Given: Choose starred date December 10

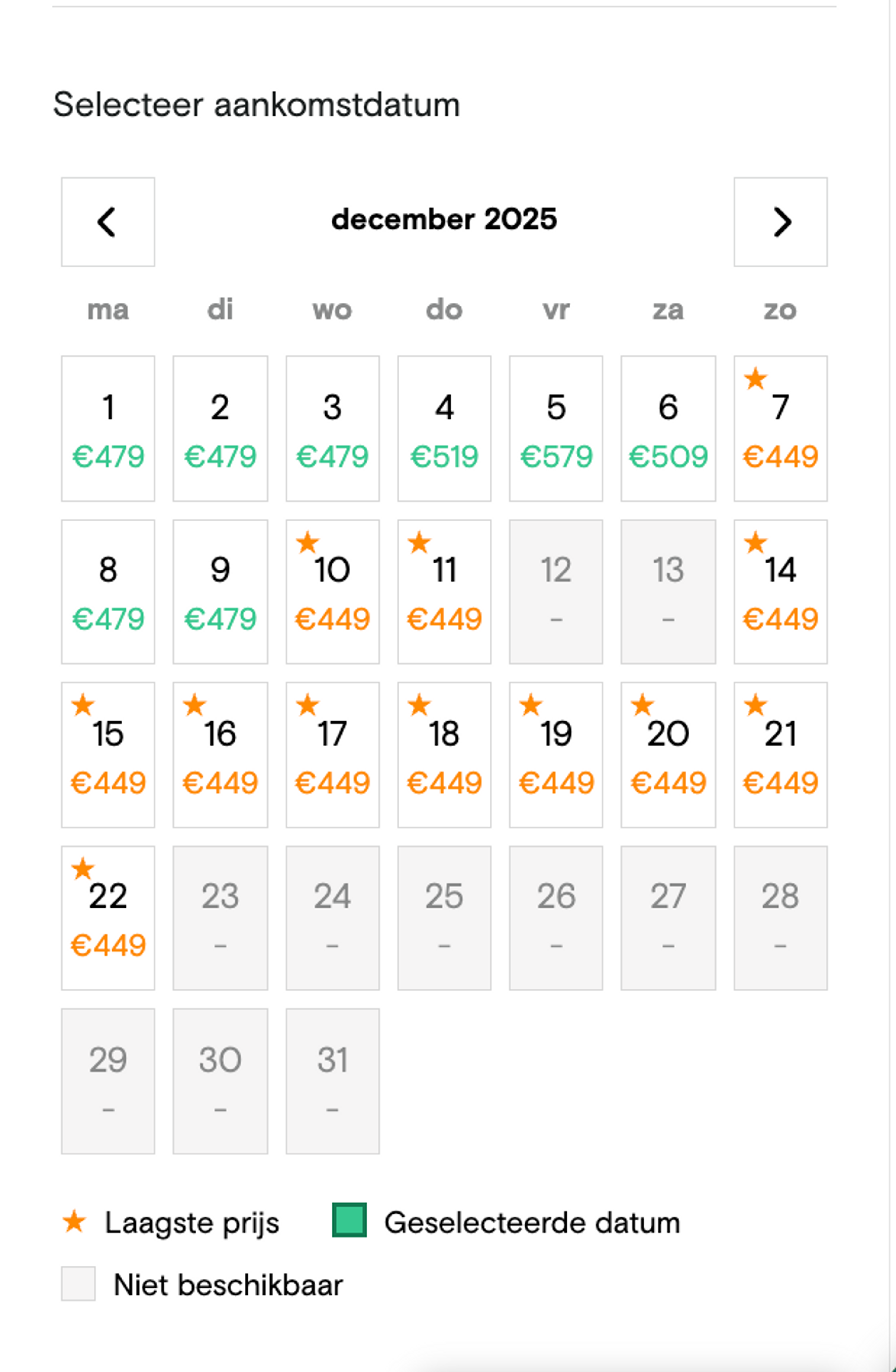Looking at the screenshot, I should [x=332, y=591].
